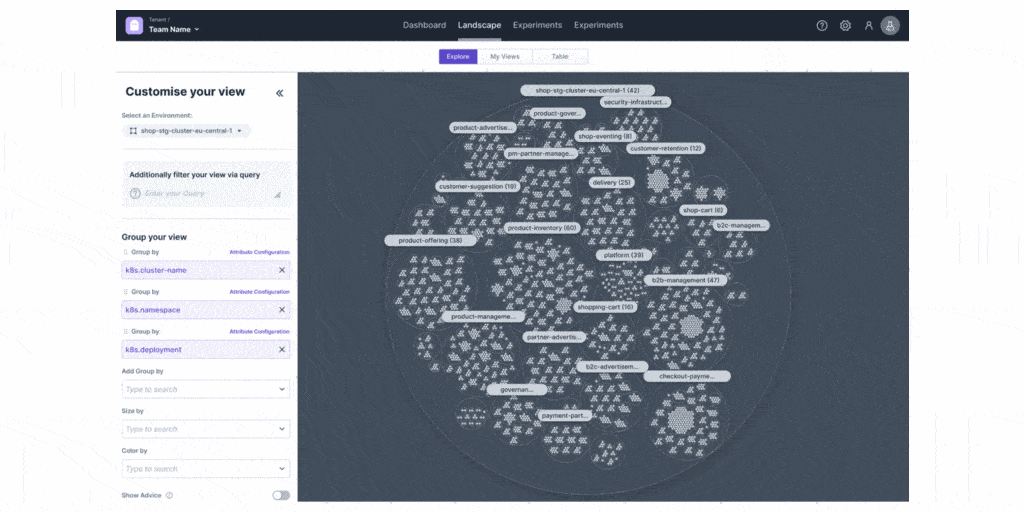Open the Team Name tenant dropdown
The image size is (1024, 512).
(x=174, y=30)
